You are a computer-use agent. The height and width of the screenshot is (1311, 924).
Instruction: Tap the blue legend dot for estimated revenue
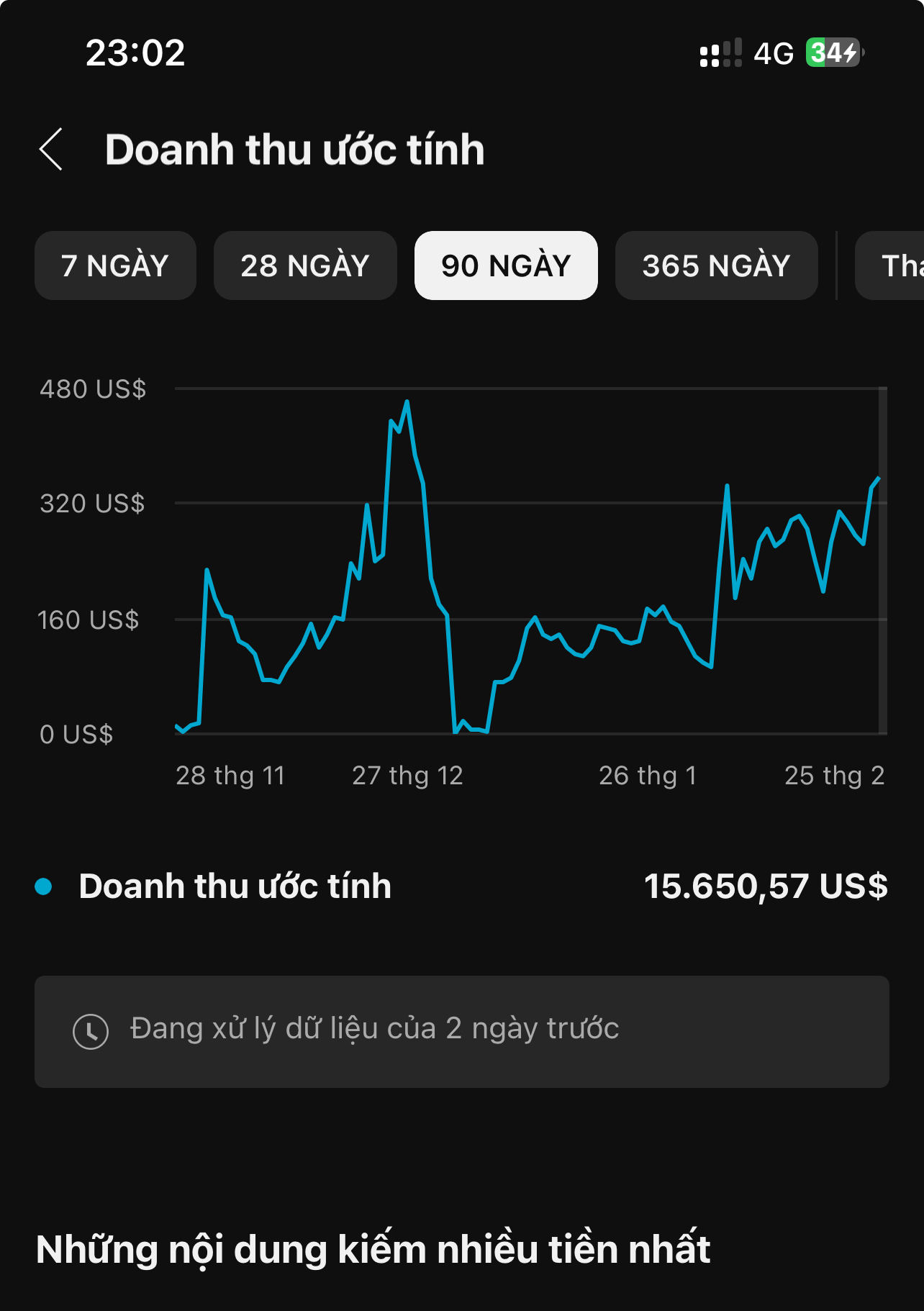pos(44,886)
